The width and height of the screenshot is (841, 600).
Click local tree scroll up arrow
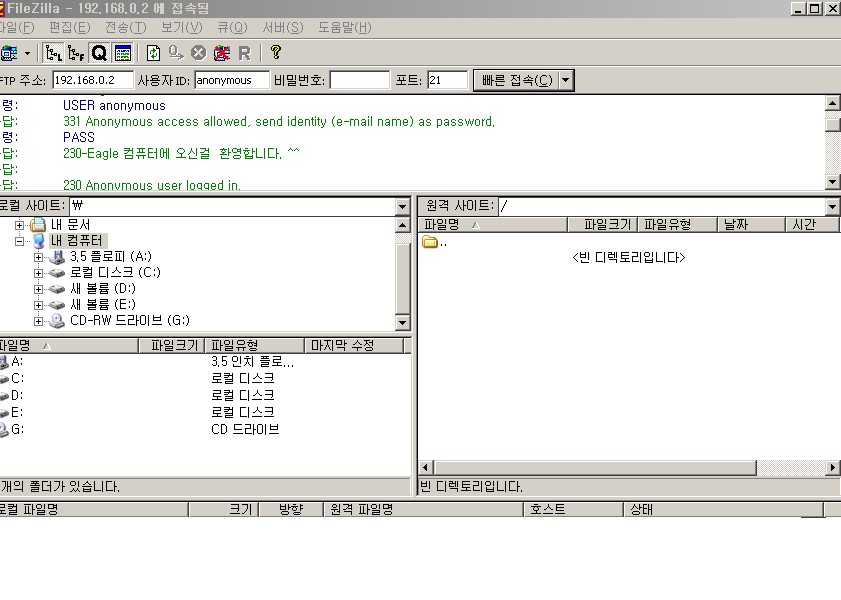(x=403, y=225)
